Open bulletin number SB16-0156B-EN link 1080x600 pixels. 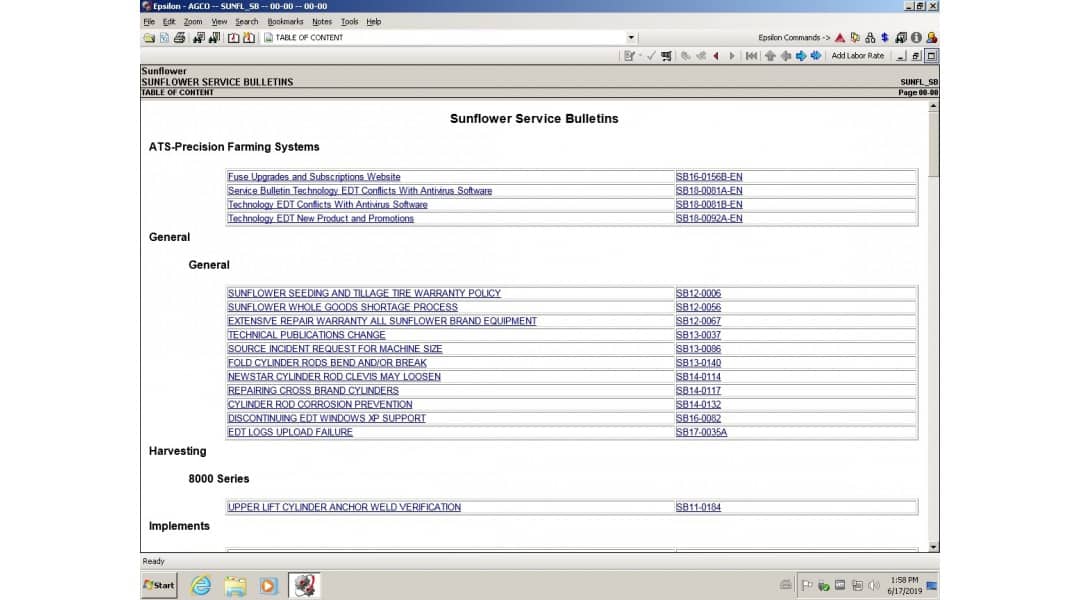[x=709, y=177]
